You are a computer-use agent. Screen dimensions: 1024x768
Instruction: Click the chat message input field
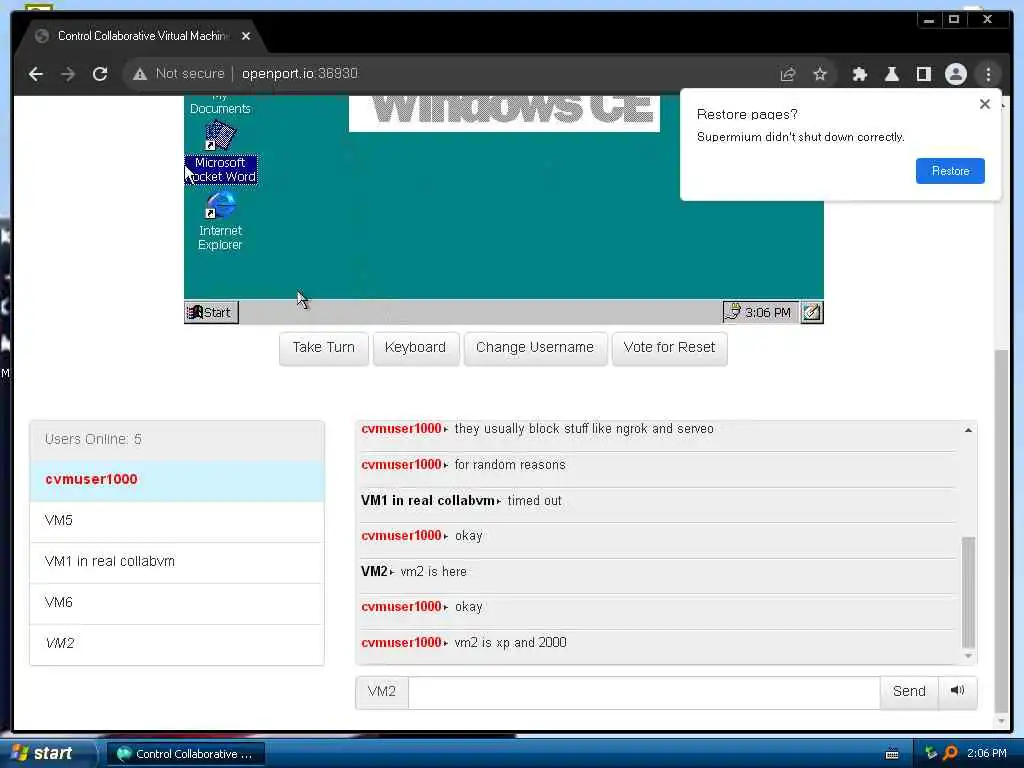tap(644, 692)
